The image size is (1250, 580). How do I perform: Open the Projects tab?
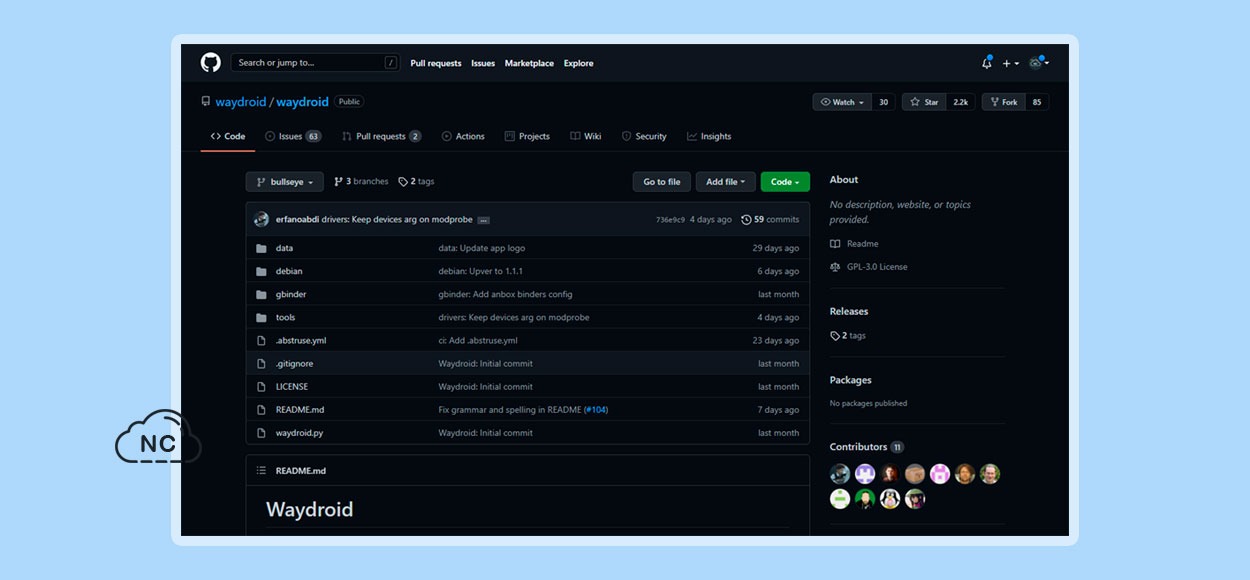[x=527, y=136]
